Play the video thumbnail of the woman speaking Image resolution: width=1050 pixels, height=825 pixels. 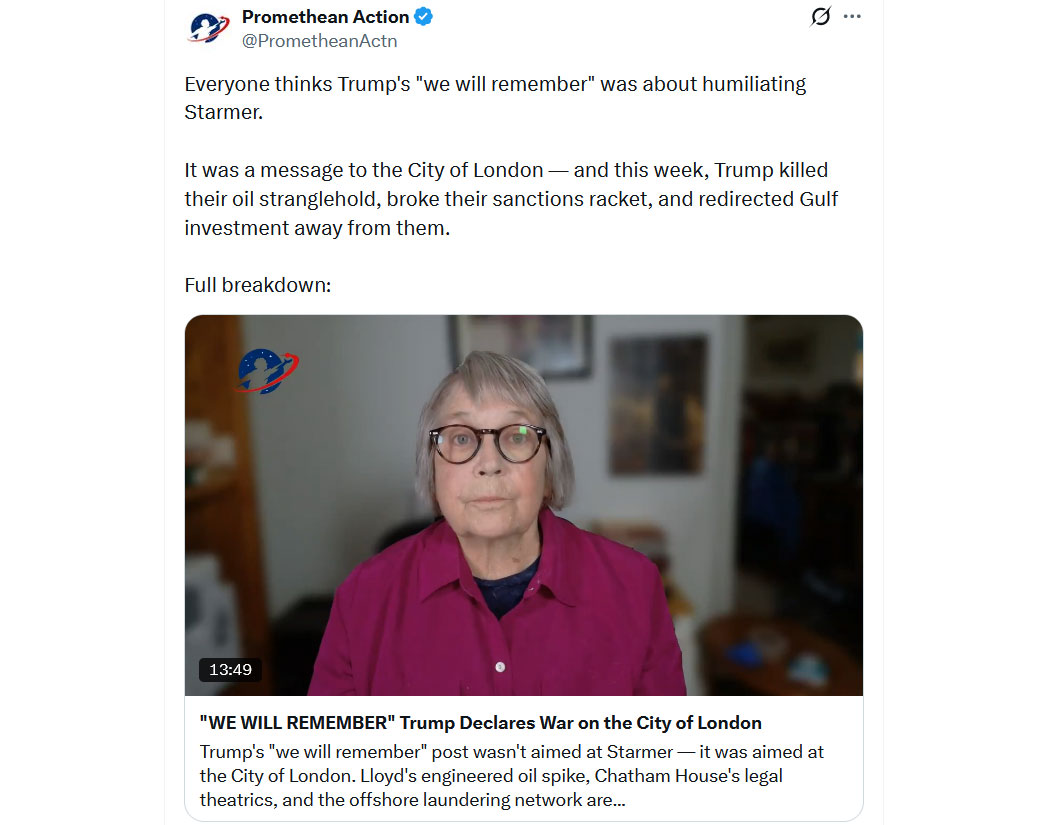(x=524, y=505)
